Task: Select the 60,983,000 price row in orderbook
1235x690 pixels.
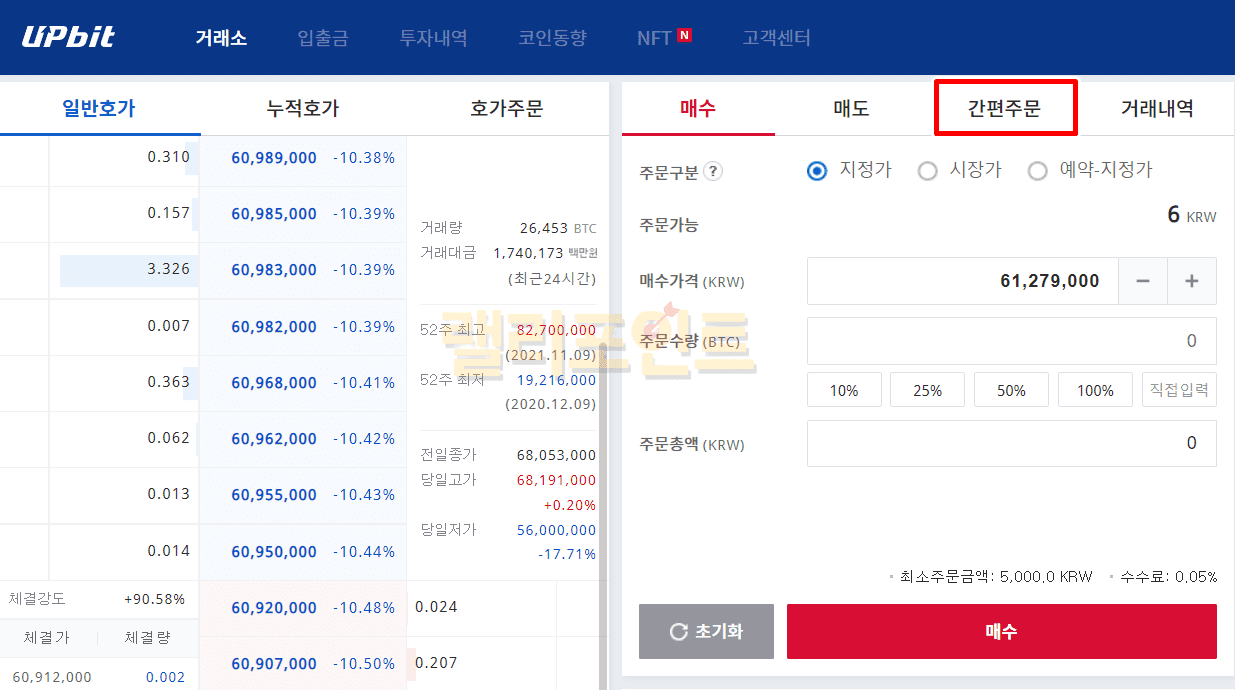Action: coord(274,270)
